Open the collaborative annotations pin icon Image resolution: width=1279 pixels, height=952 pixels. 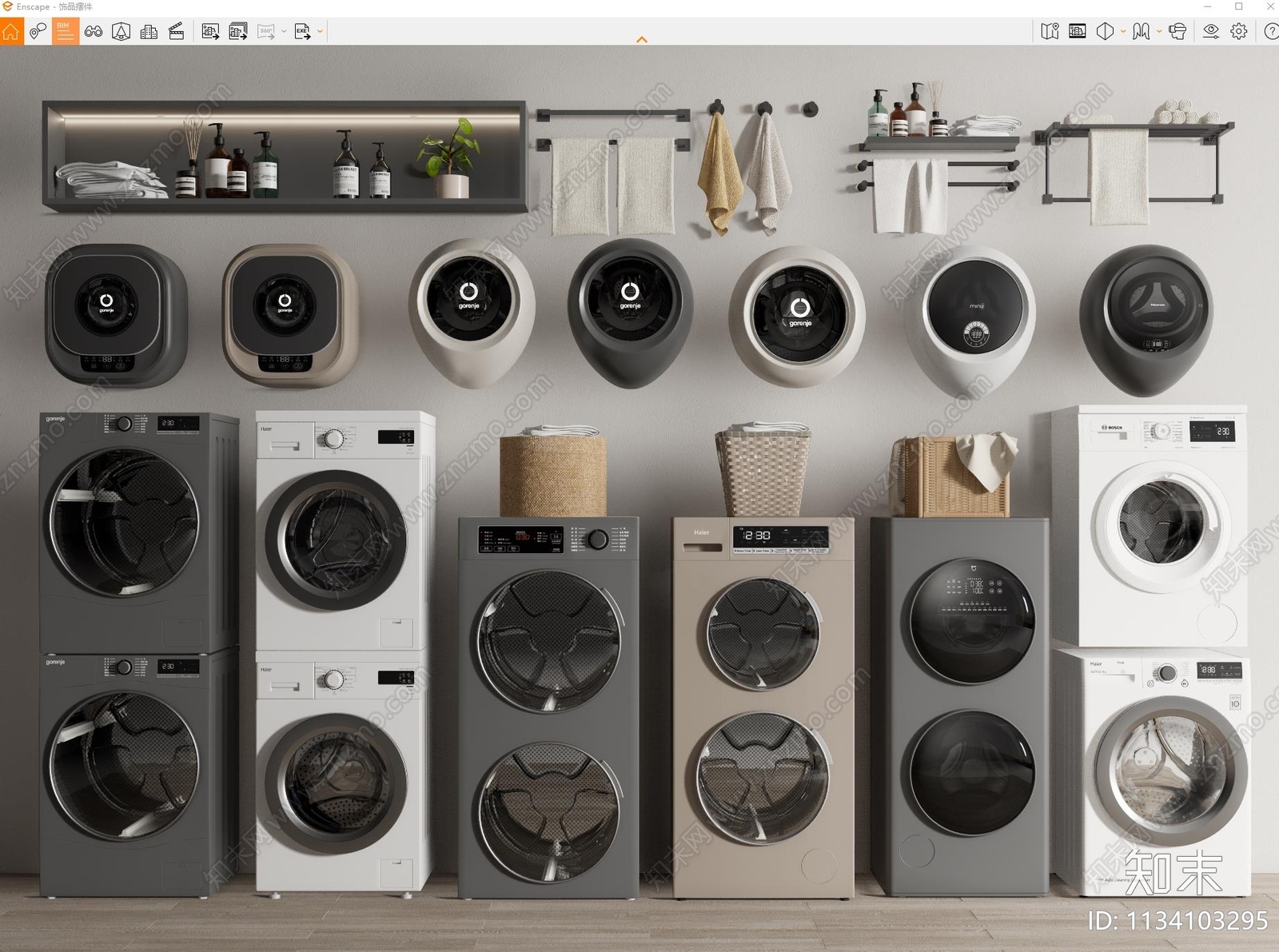(38, 31)
